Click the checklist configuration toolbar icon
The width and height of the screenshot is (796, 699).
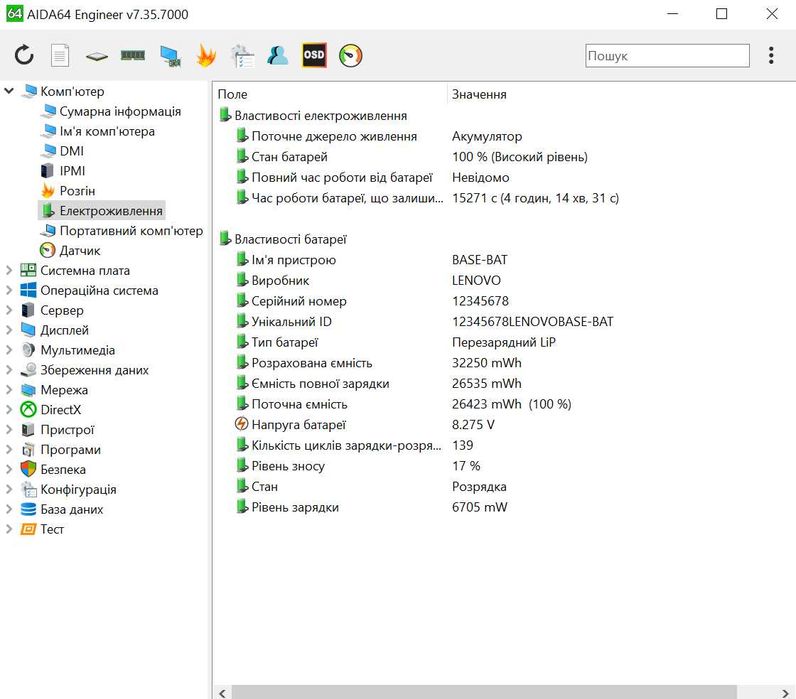click(x=242, y=55)
